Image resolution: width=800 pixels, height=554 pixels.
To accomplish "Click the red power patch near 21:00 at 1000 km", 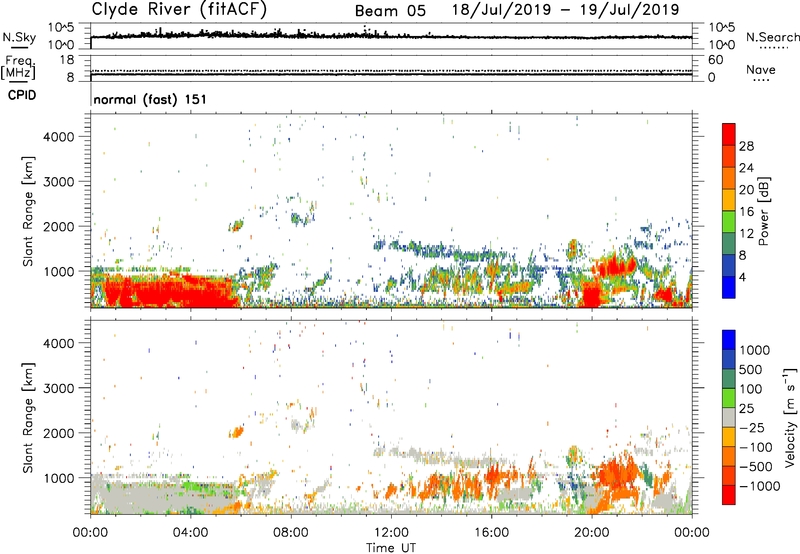I will point(615,266).
